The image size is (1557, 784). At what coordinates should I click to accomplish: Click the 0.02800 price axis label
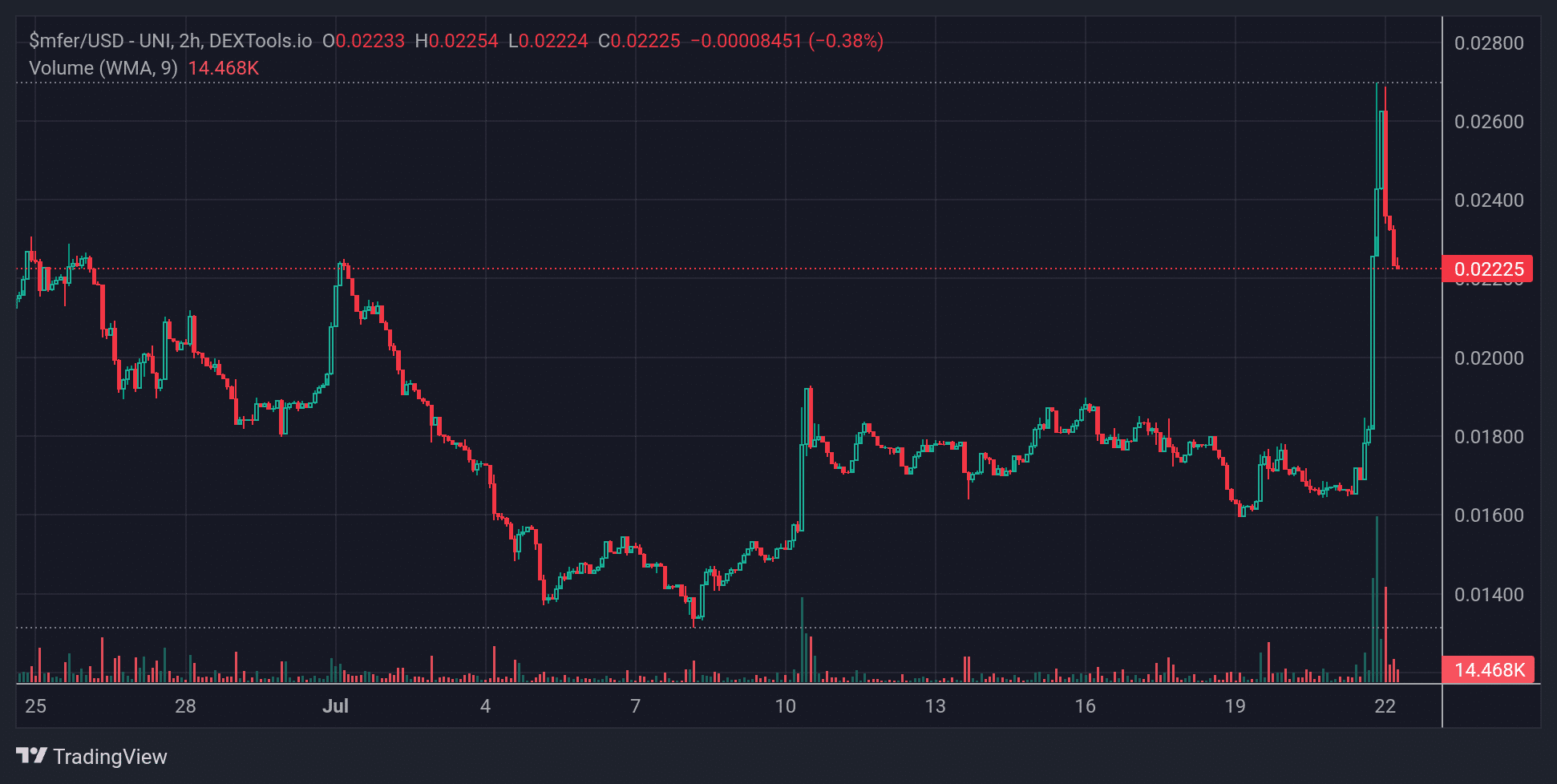click(x=1489, y=43)
